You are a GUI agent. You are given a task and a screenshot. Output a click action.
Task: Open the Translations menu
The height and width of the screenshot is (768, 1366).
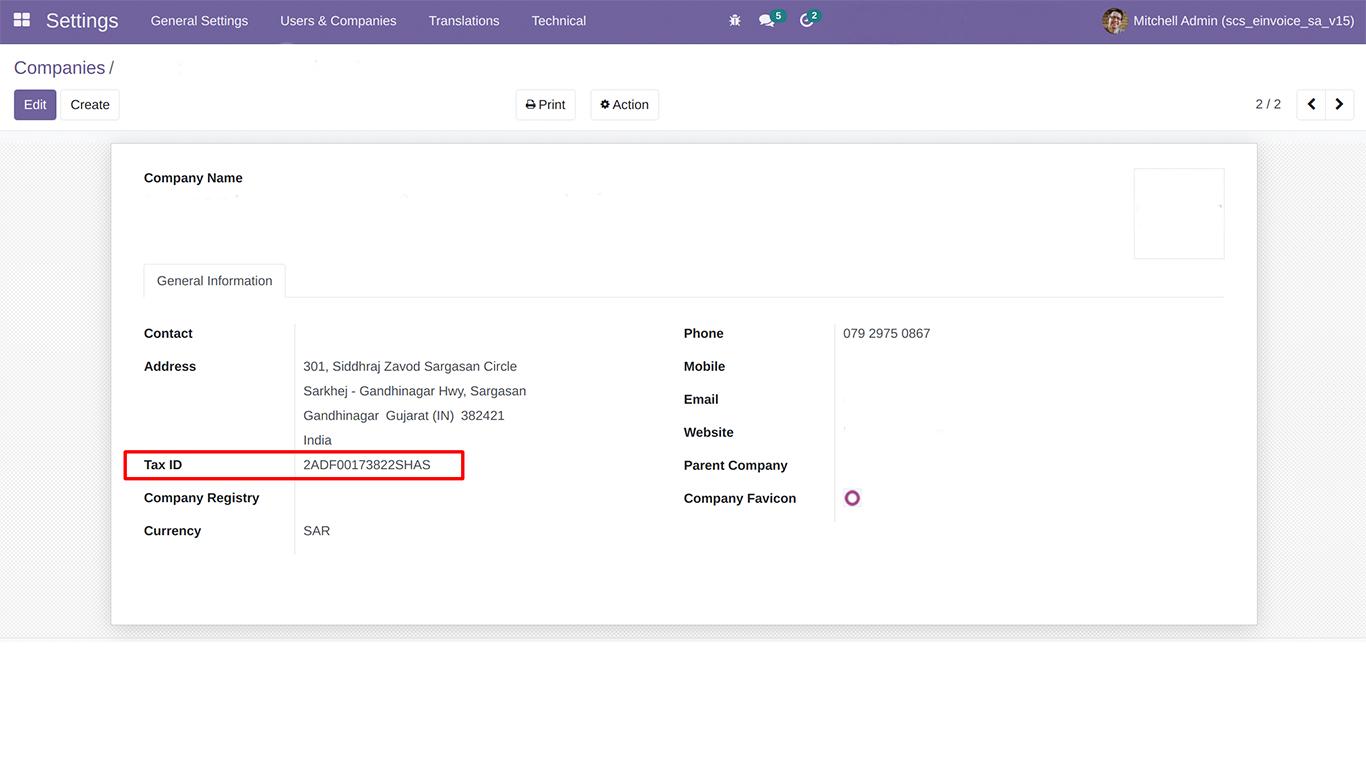click(x=464, y=20)
